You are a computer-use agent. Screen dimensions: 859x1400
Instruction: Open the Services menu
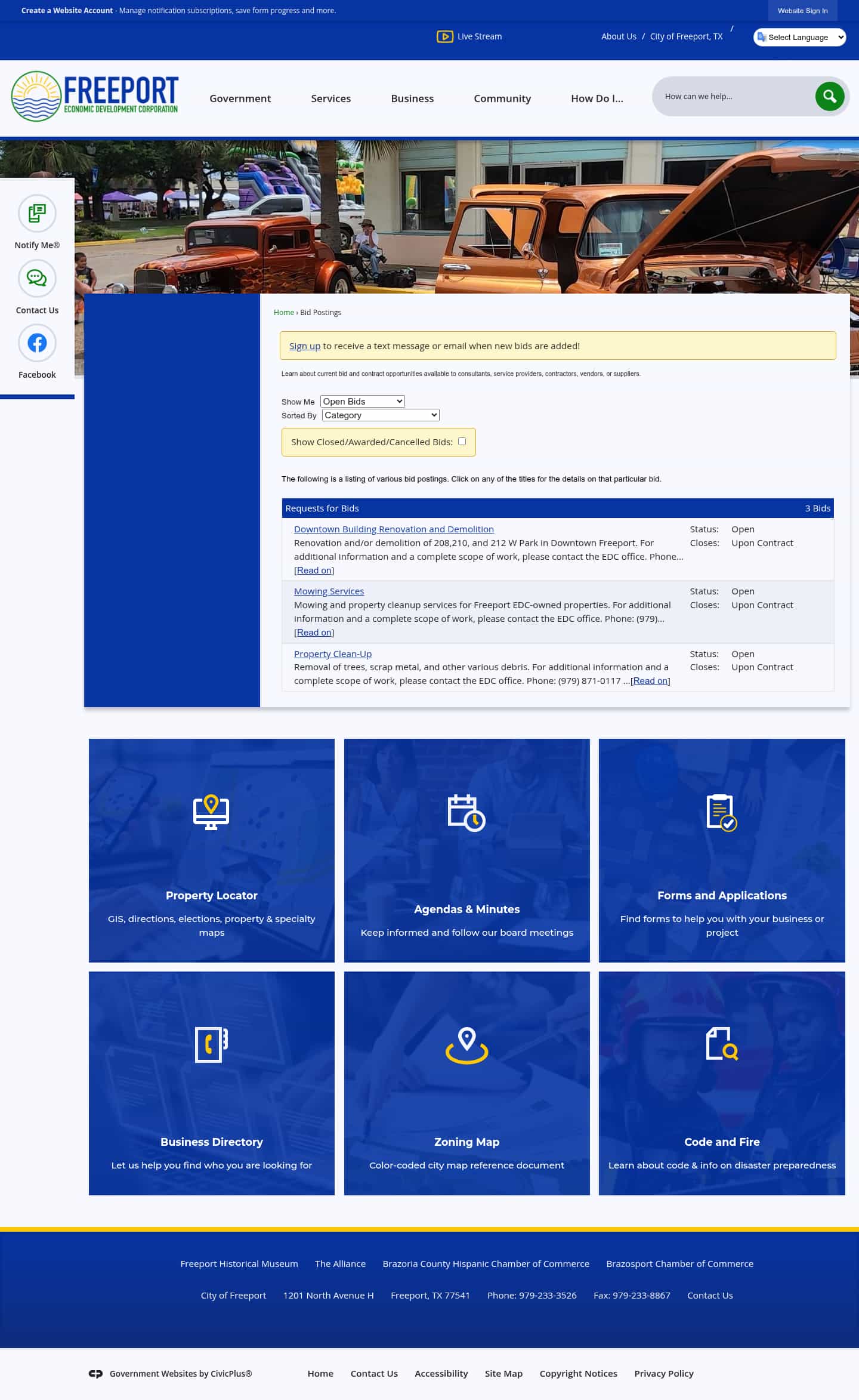coord(330,98)
